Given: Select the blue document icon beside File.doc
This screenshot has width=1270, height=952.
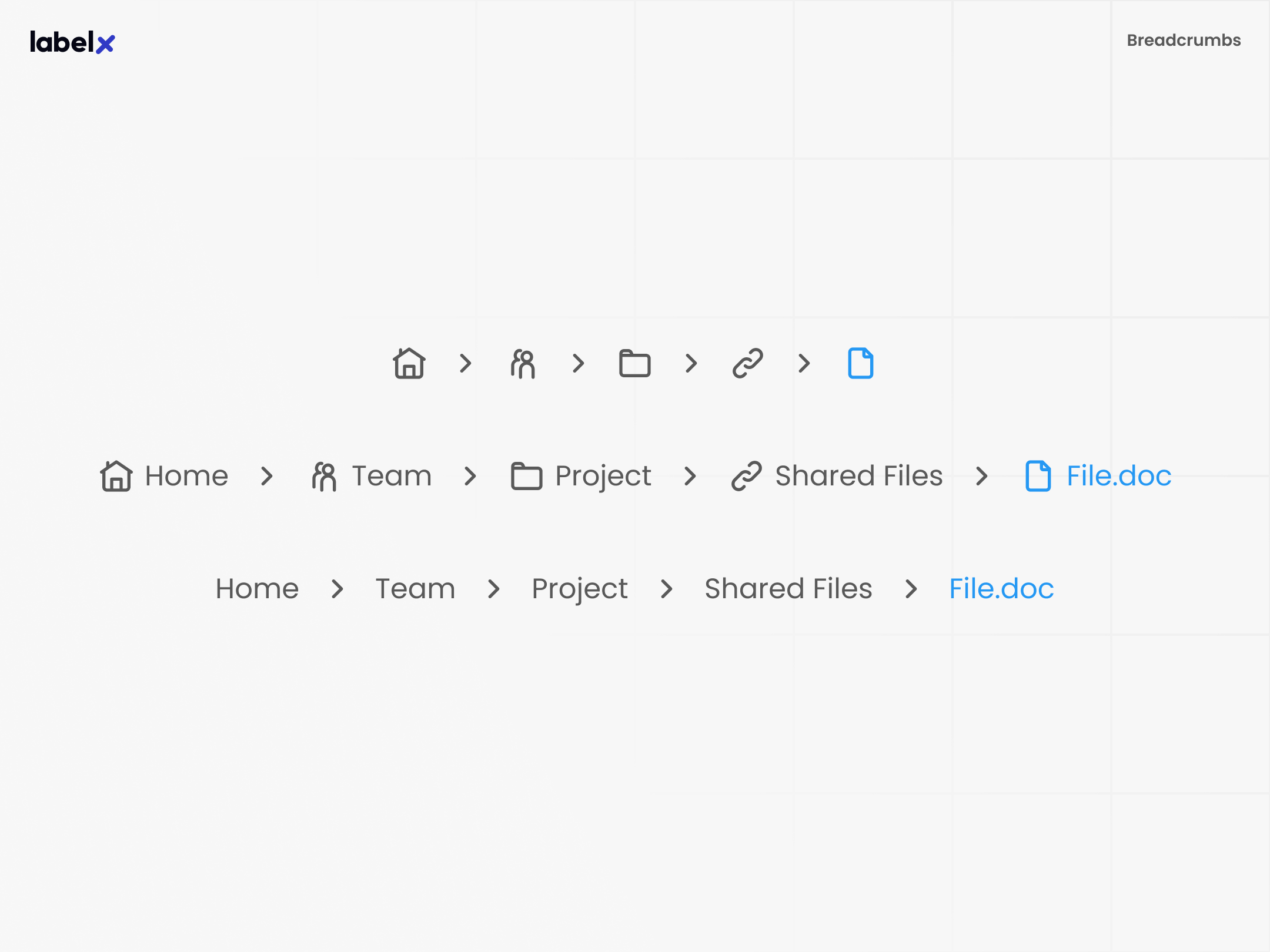Looking at the screenshot, I should (x=1038, y=476).
